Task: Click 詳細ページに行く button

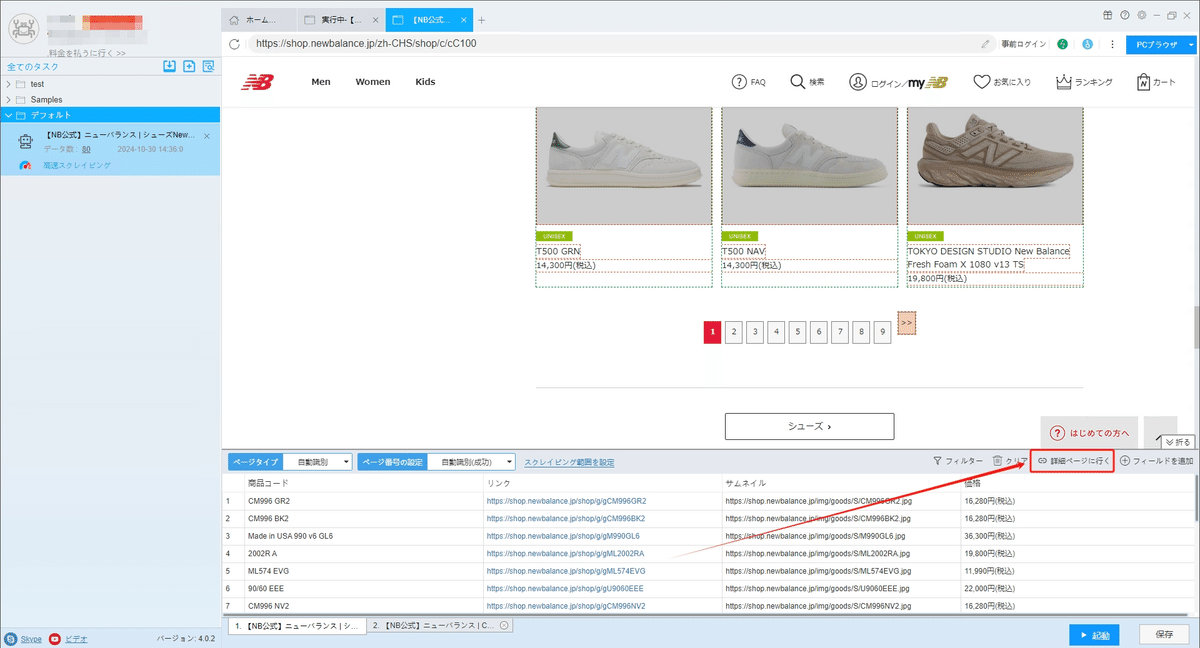Action: [x=1072, y=461]
